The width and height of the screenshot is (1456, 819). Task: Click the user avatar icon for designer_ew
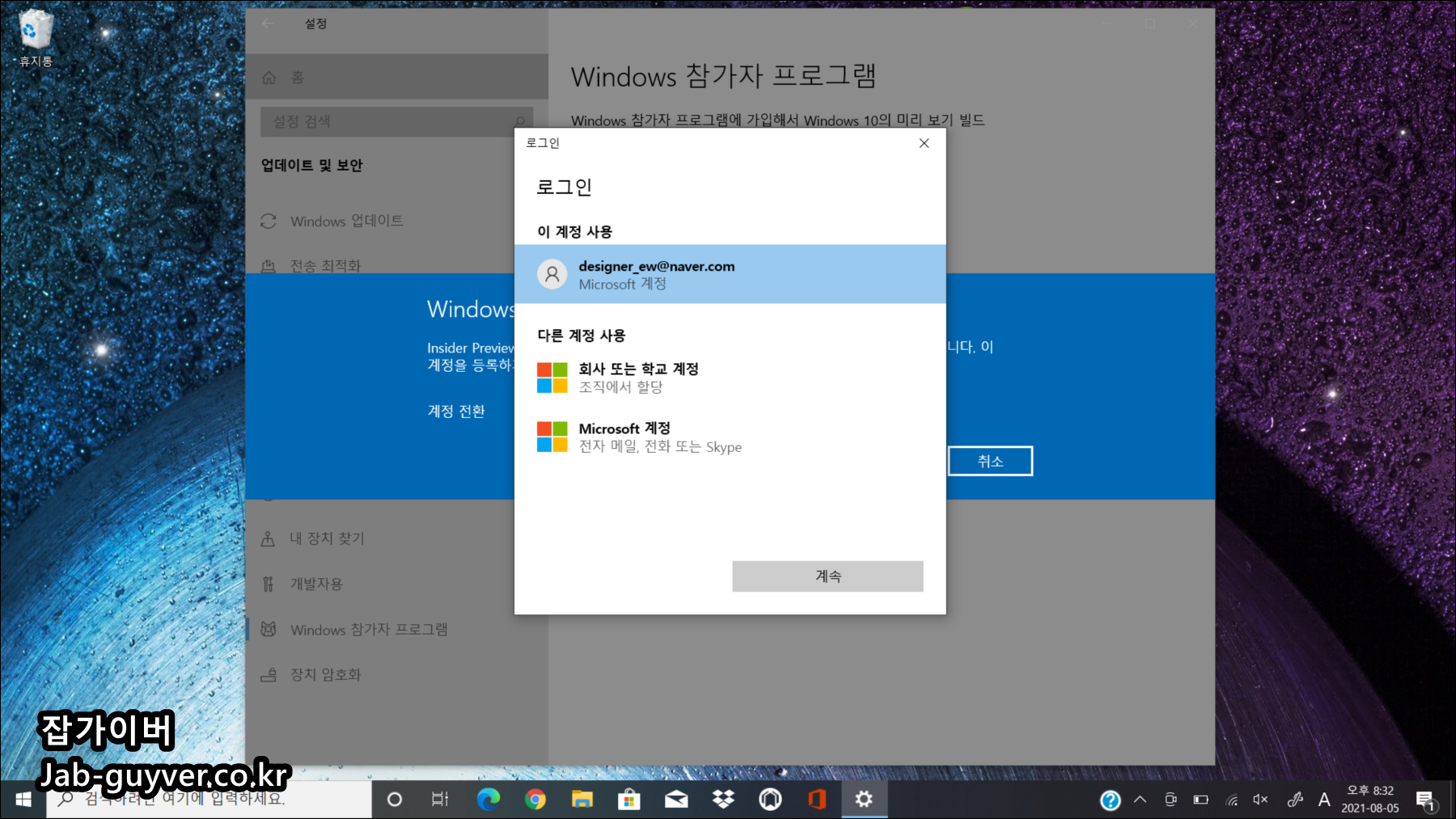pyautogui.click(x=552, y=274)
